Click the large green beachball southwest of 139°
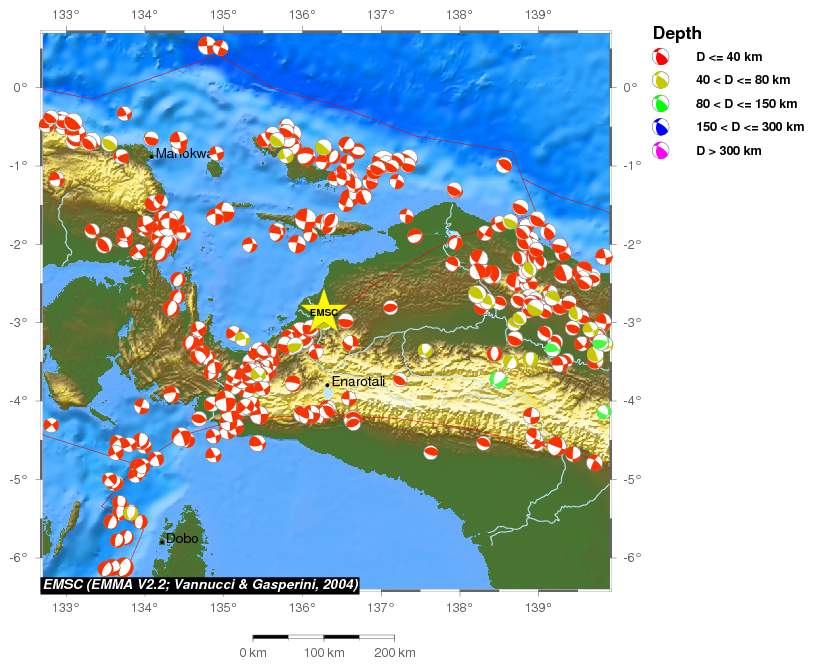Image resolution: width=814 pixels, height=667 pixels. 499,379
